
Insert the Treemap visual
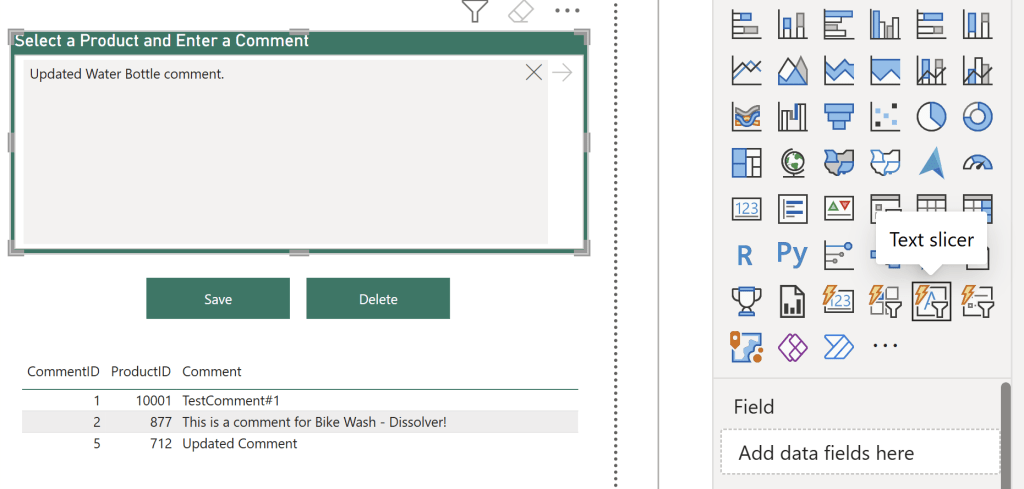(x=746, y=162)
